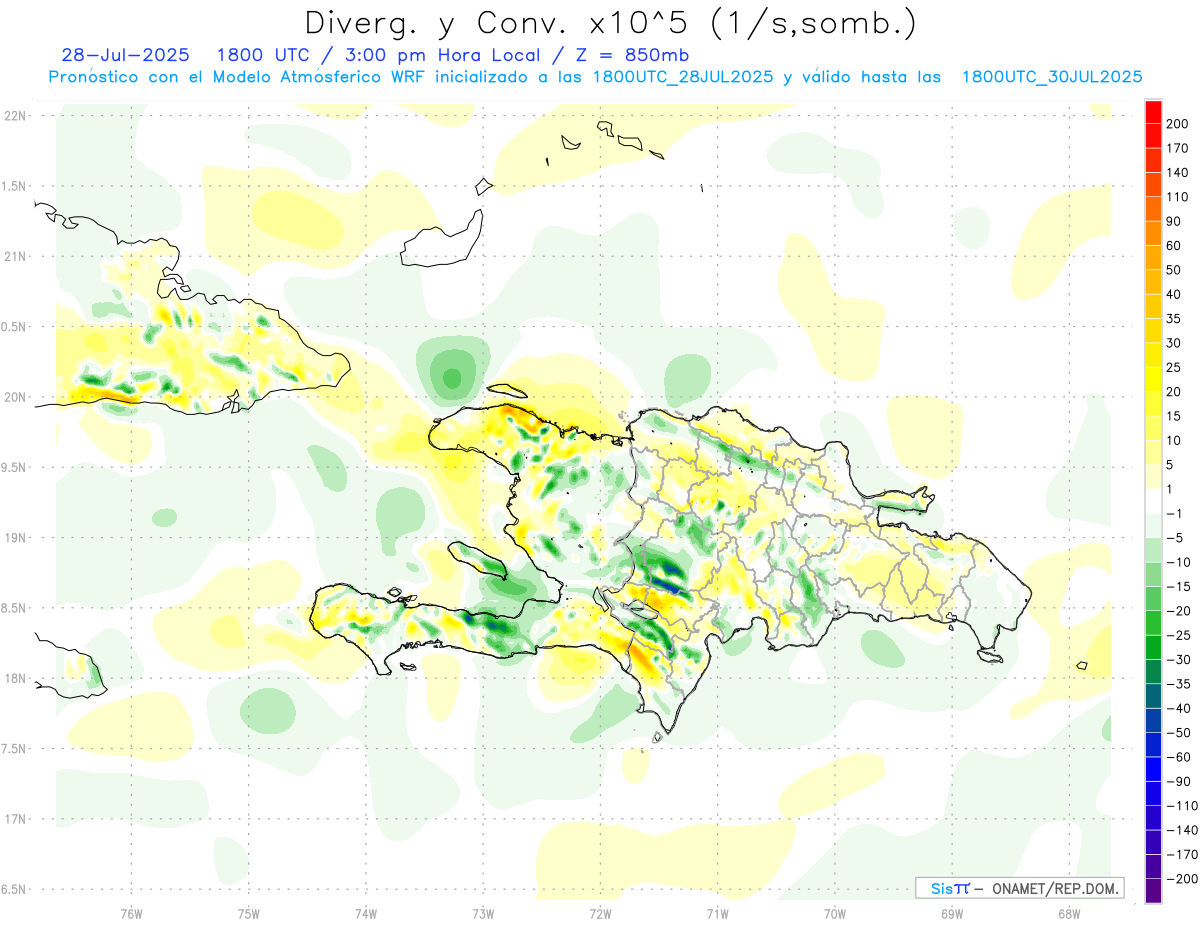Click the latitude label "22N"
1200x927 pixels.
click(x=14, y=116)
